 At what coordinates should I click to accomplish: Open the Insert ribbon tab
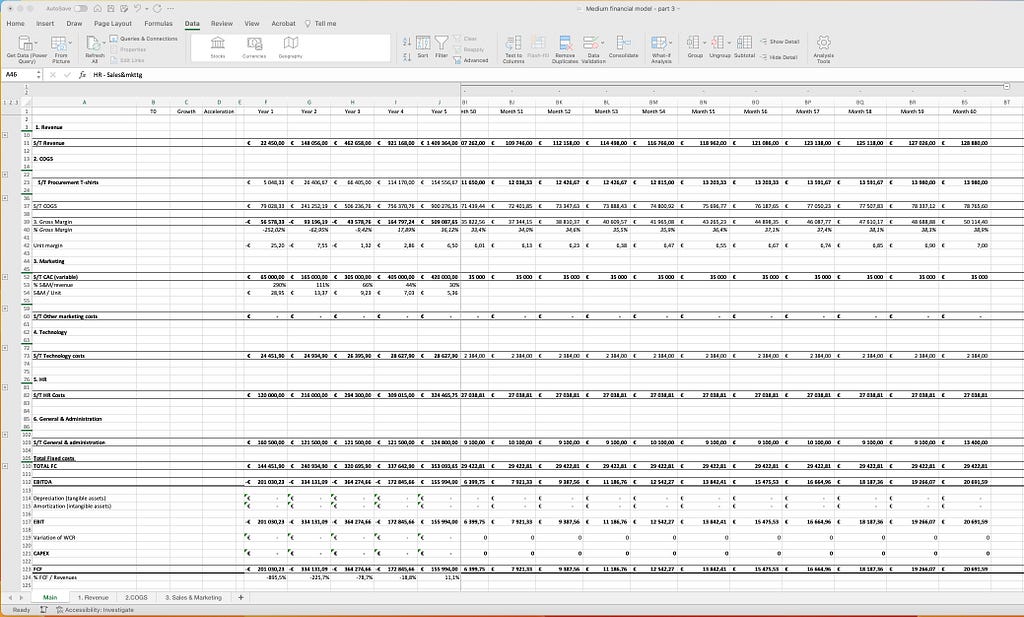tap(45, 24)
